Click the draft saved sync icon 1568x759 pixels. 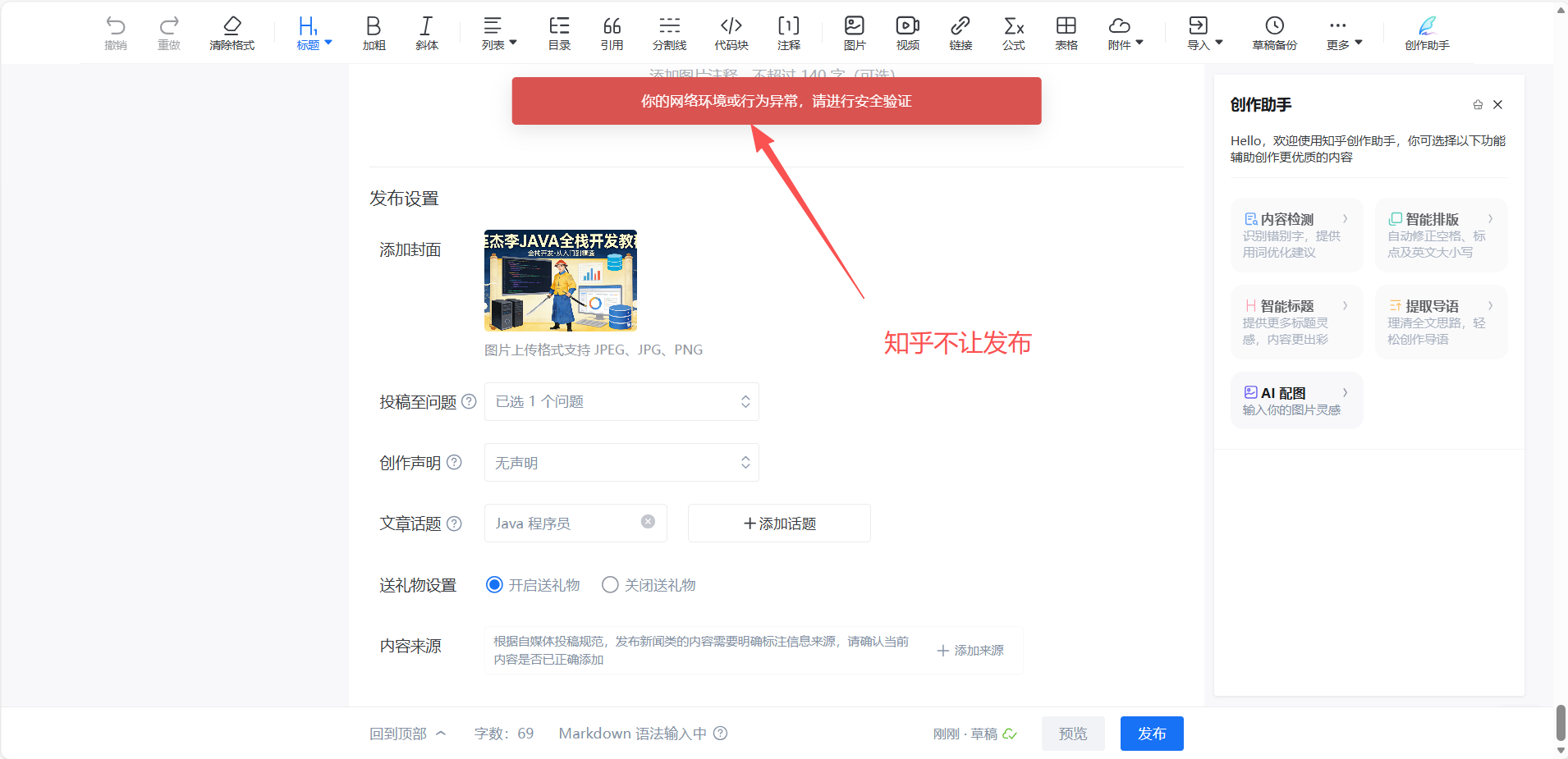click(1010, 734)
